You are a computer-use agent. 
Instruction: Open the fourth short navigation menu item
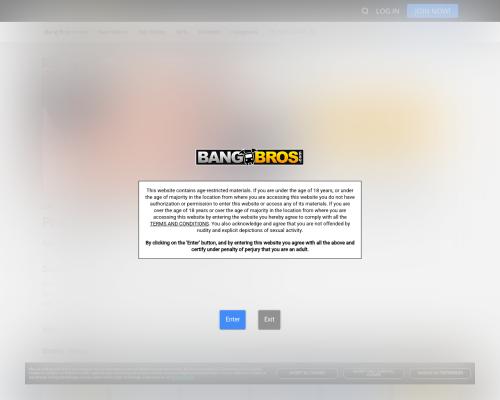click(x=182, y=32)
